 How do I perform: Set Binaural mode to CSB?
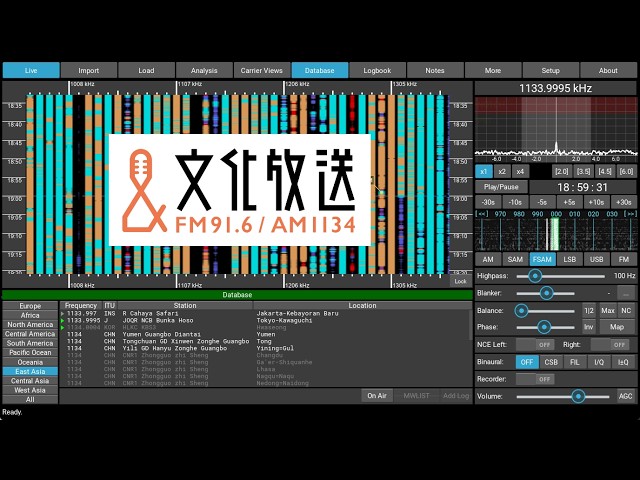(x=551, y=362)
